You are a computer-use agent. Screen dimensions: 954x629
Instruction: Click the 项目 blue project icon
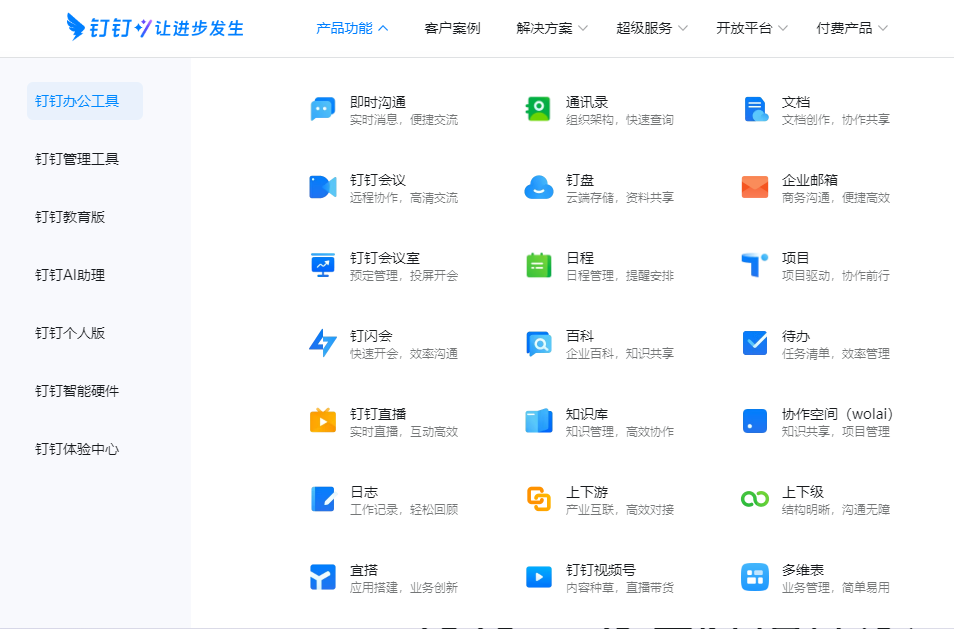tap(755, 265)
